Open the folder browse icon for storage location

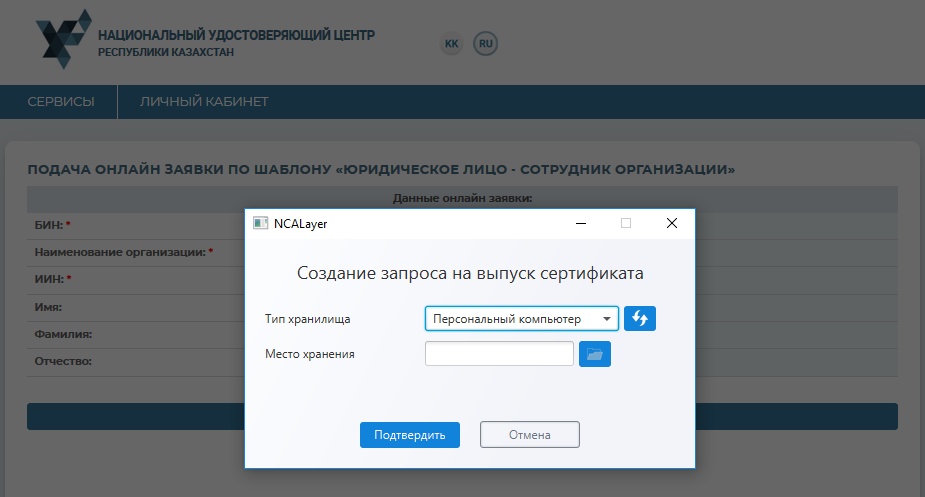point(595,354)
